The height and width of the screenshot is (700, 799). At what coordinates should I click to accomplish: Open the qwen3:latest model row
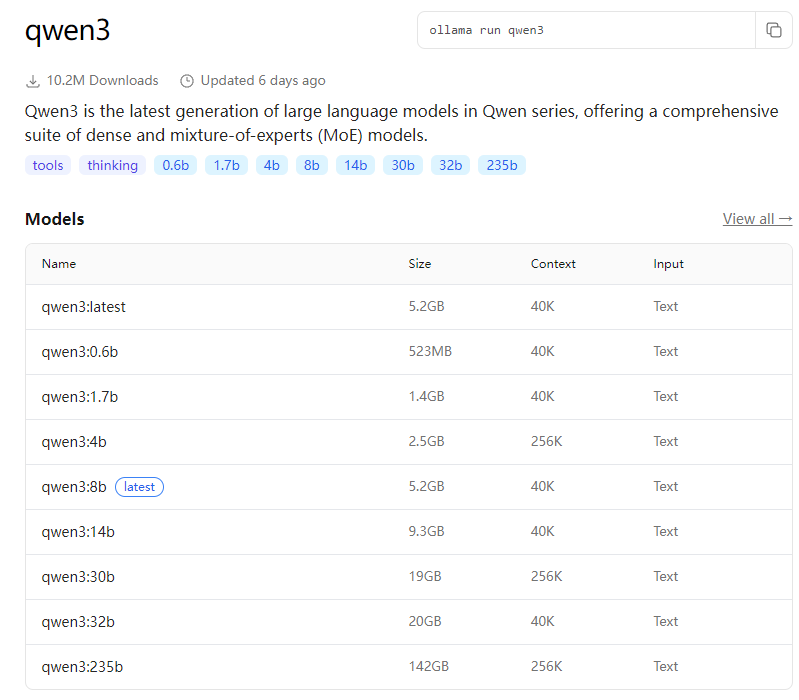(409, 307)
